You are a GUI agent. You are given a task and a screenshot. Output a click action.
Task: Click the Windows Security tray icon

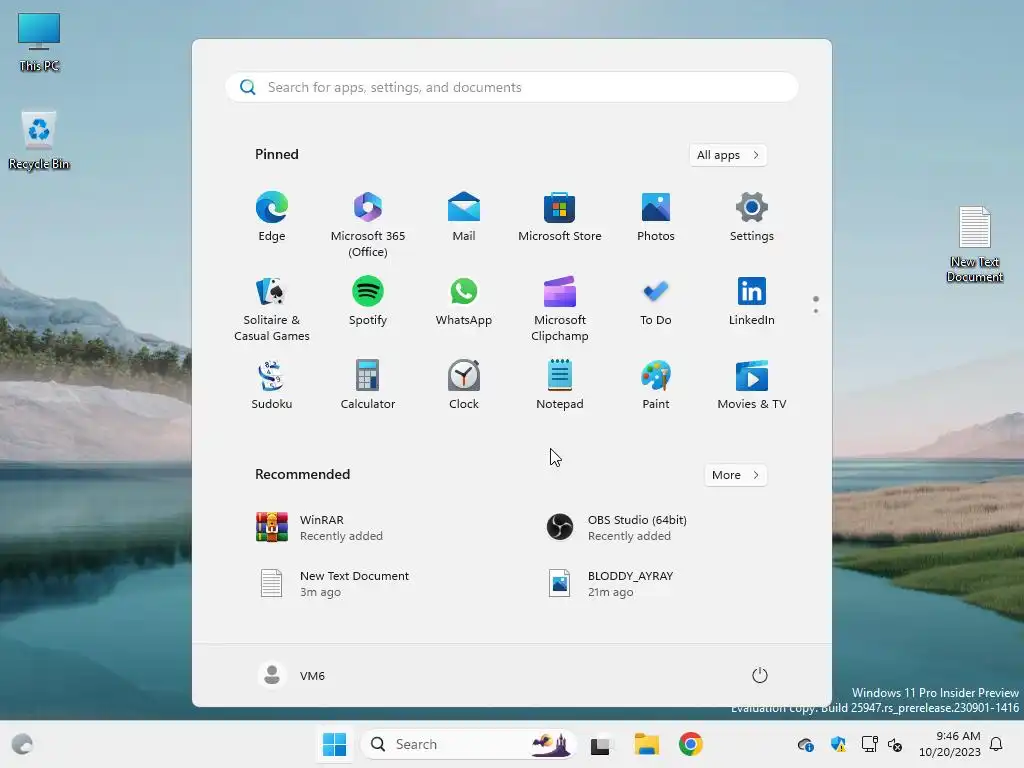tap(838, 744)
